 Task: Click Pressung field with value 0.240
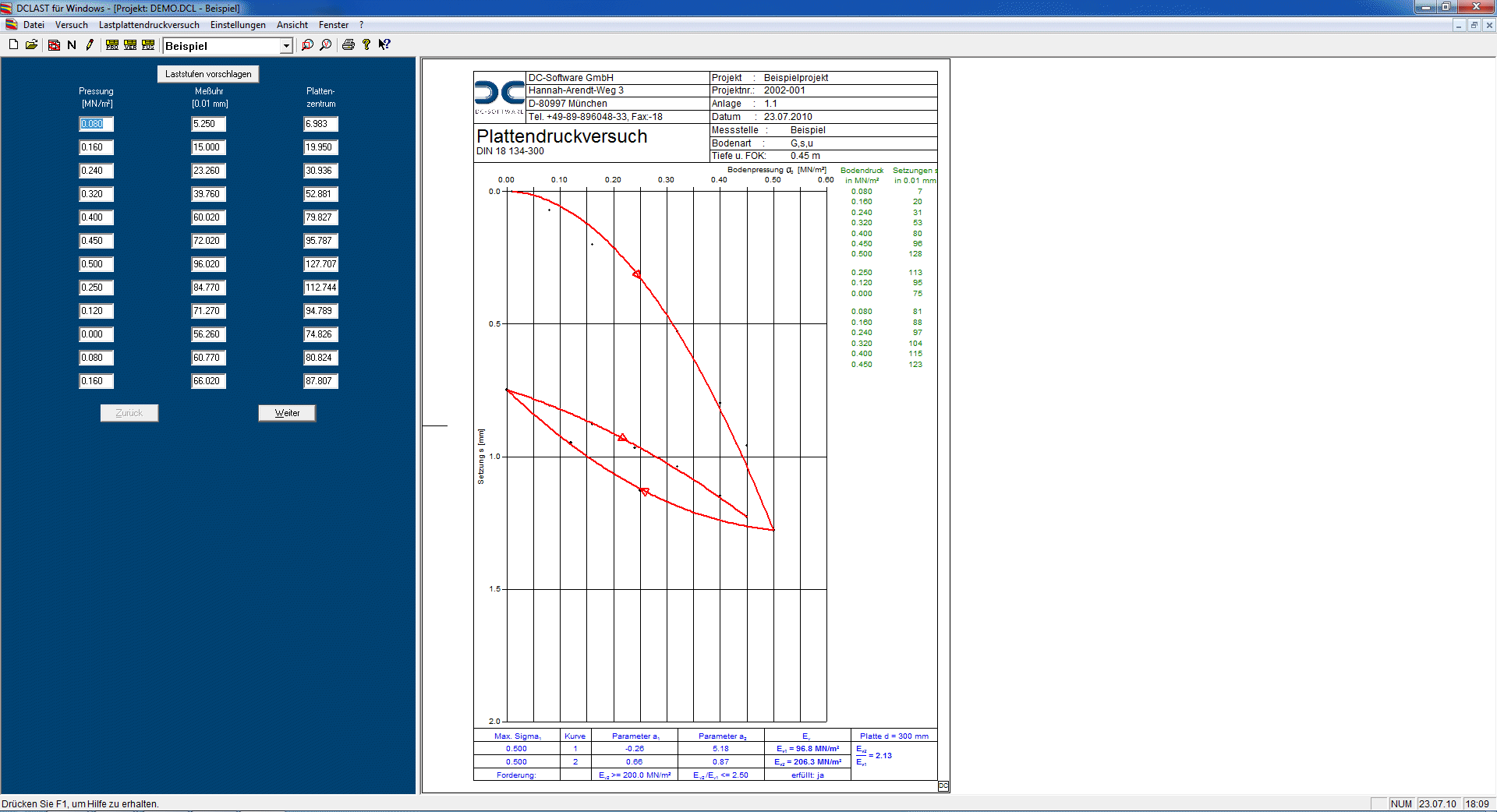(x=97, y=171)
